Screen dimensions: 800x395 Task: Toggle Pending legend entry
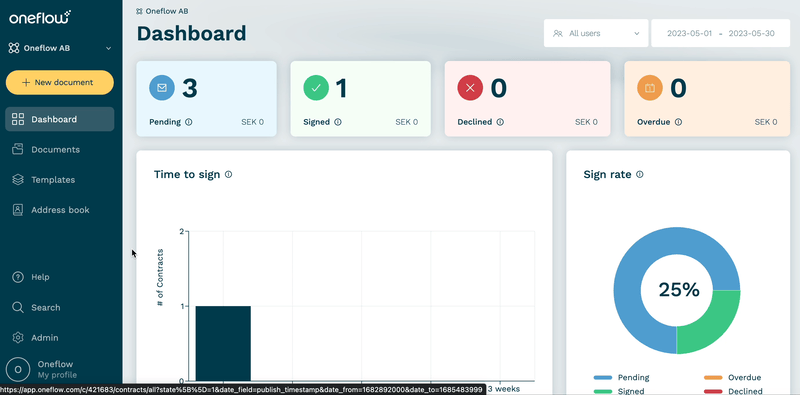click(x=621, y=378)
